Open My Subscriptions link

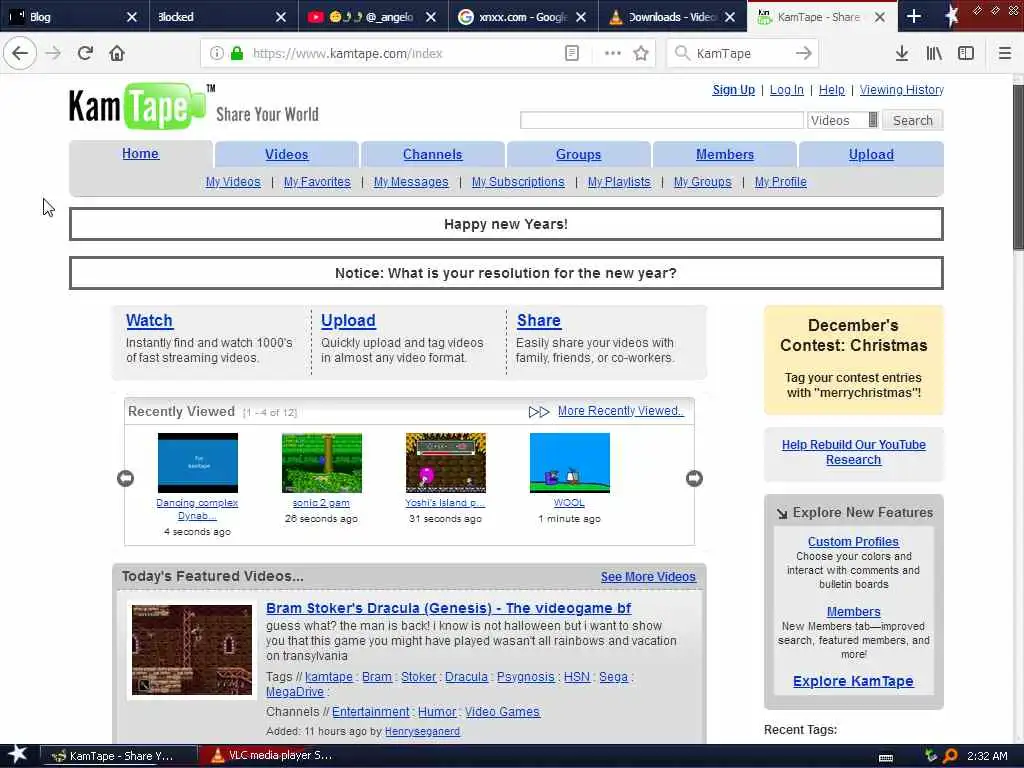click(x=518, y=182)
